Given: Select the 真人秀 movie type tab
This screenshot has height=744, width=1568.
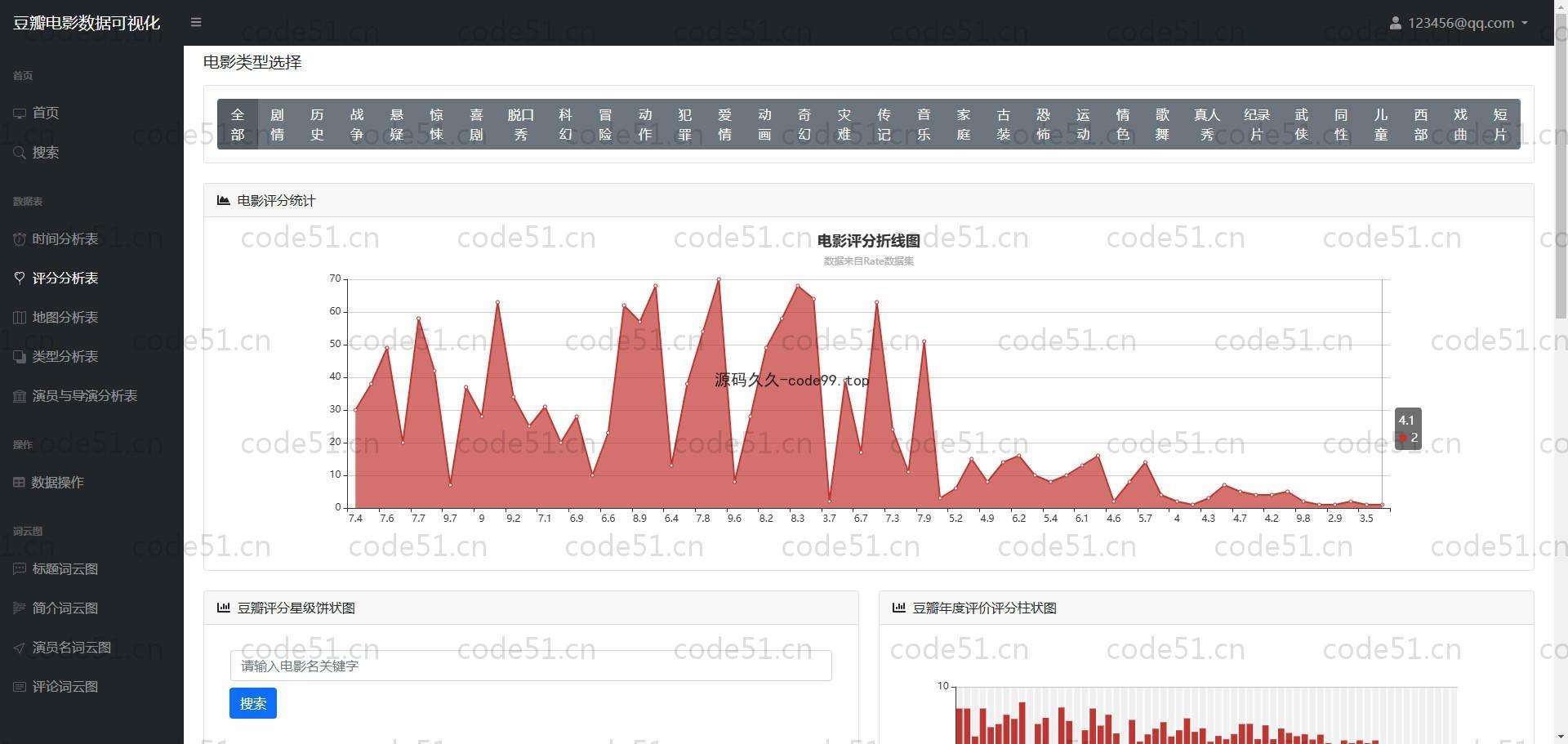Looking at the screenshot, I should pyautogui.click(x=1207, y=124).
